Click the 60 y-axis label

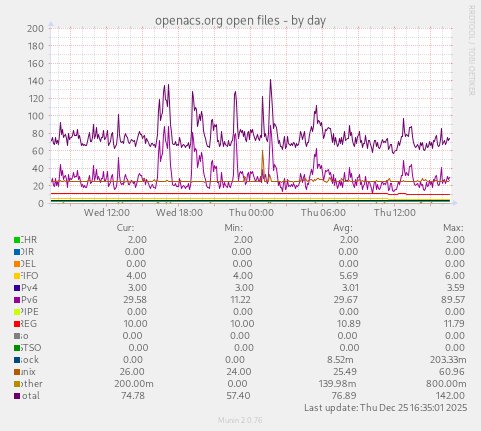coord(38,151)
